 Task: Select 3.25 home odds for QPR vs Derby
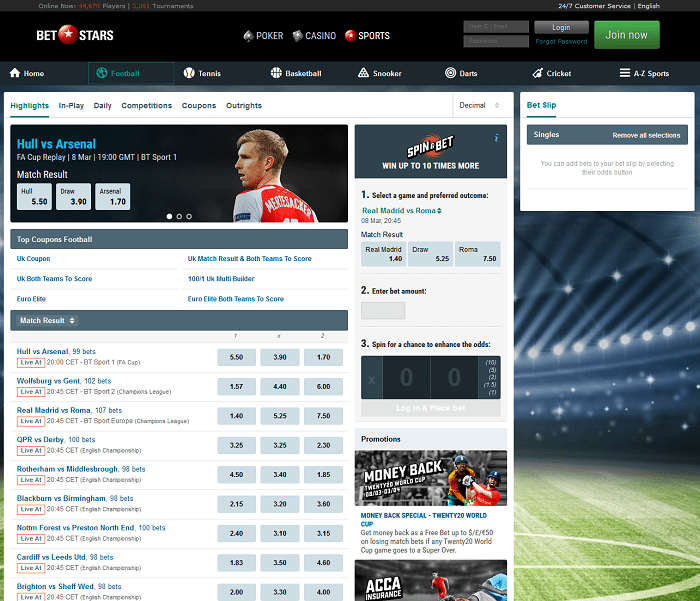(x=236, y=445)
